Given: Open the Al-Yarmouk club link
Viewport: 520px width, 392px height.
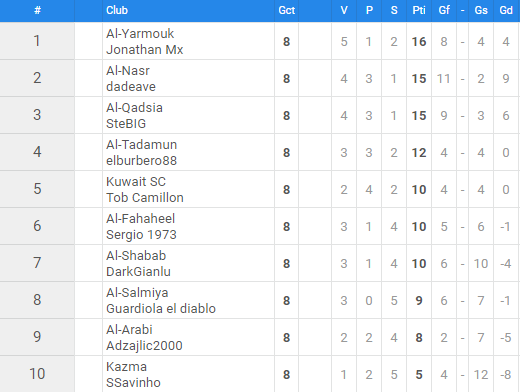Looking at the screenshot, I should 140,34.
